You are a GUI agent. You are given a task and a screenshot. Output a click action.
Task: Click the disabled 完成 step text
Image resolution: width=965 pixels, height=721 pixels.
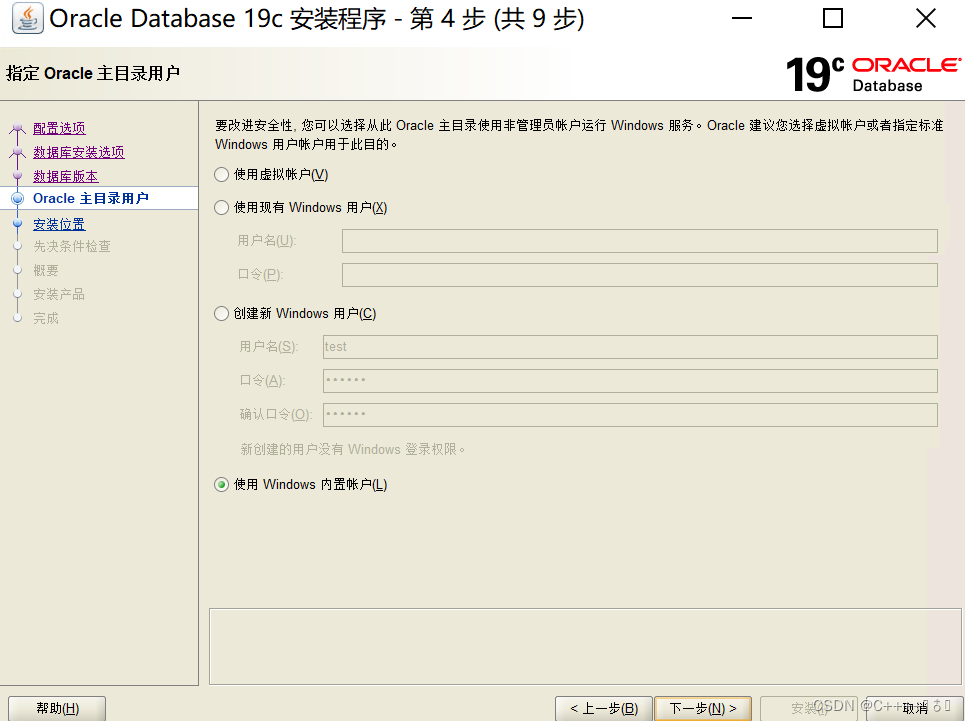[x=46, y=319]
